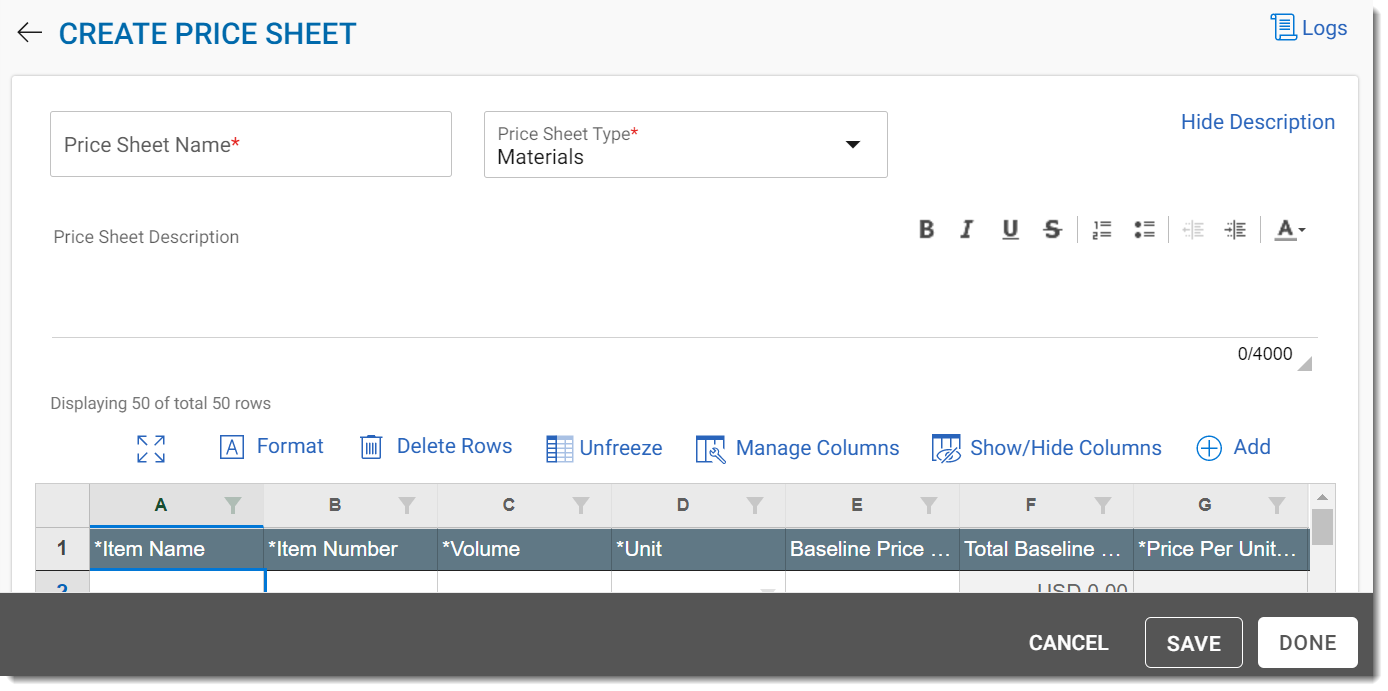Viewport: 1388px width, 691px height.
Task: Apply strikethrough formatting
Action: point(1052,230)
